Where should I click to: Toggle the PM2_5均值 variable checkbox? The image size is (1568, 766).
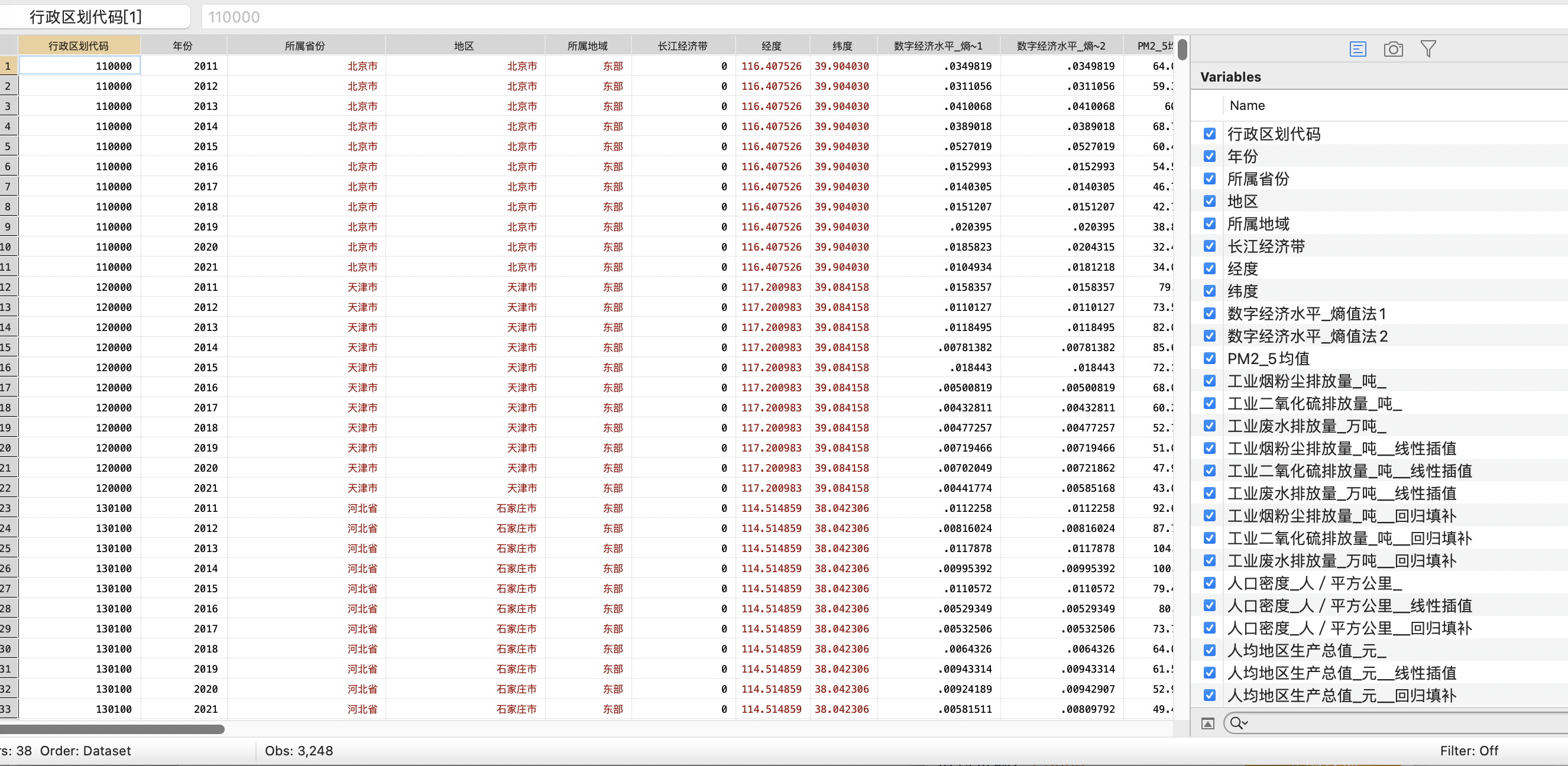point(1210,358)
